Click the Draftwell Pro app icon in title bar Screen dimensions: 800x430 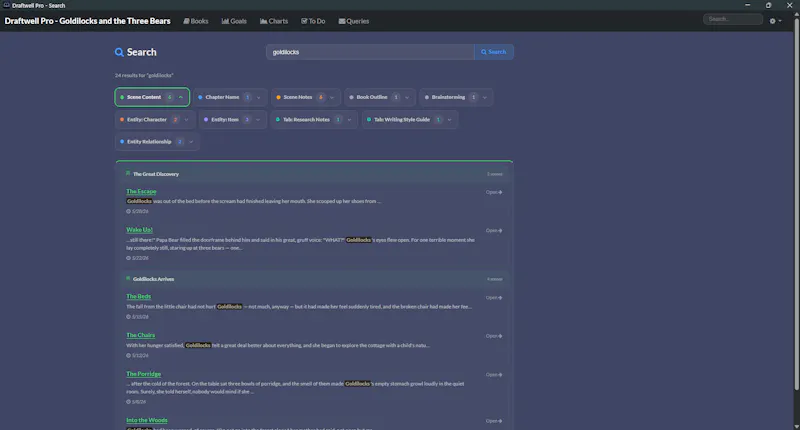click(x=6, y=5)
